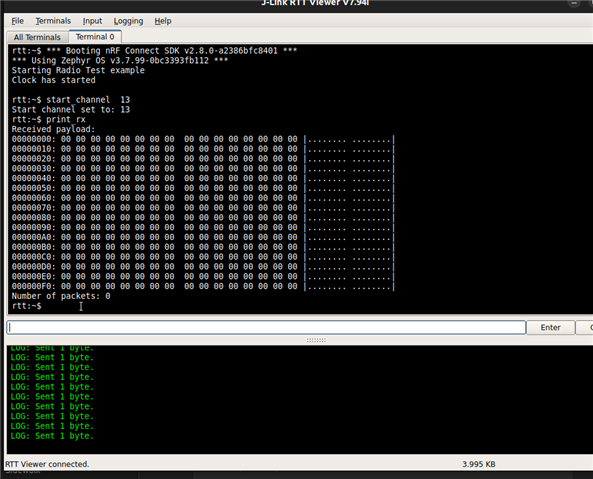The image size is (593, 479).
Task: Click the hex dump row 000000F0
Action: 203,287
